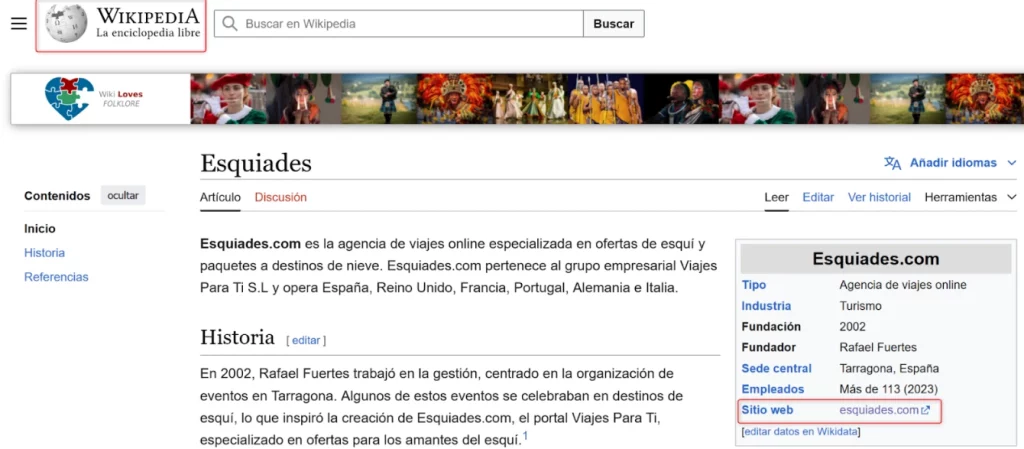Click editar datos en Wikidata
Viewport: 1024px width, 449px height.
pyautogui.click(x=801, y=431)
